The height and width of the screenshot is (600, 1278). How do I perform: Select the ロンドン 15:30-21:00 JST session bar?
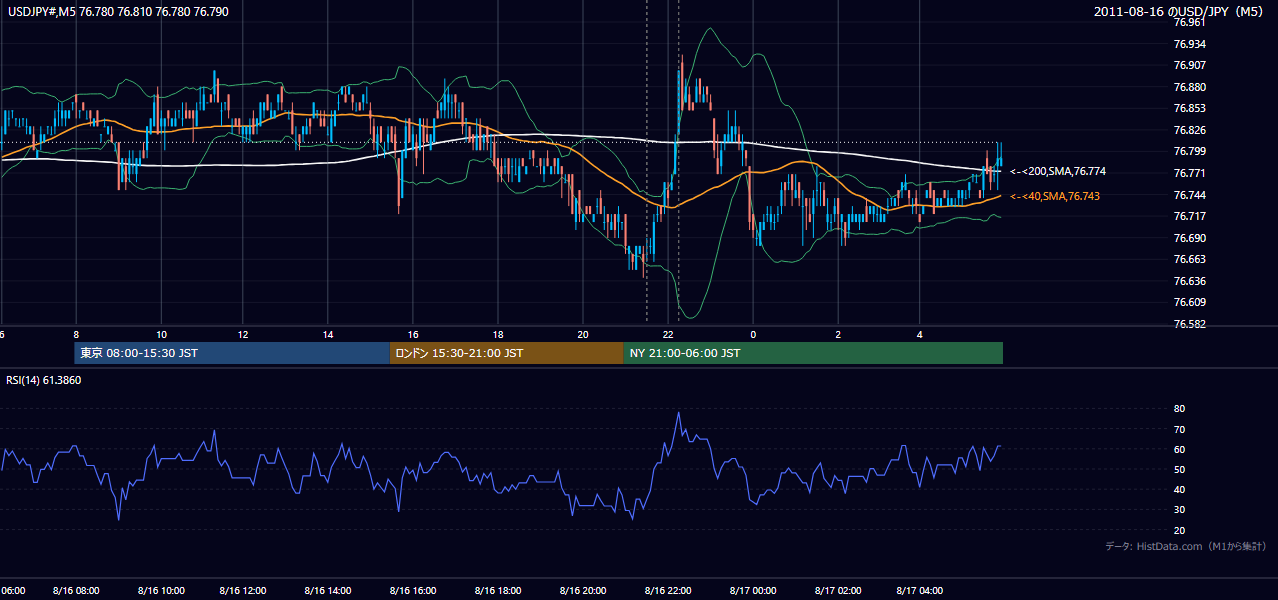(x=506, y=353)
